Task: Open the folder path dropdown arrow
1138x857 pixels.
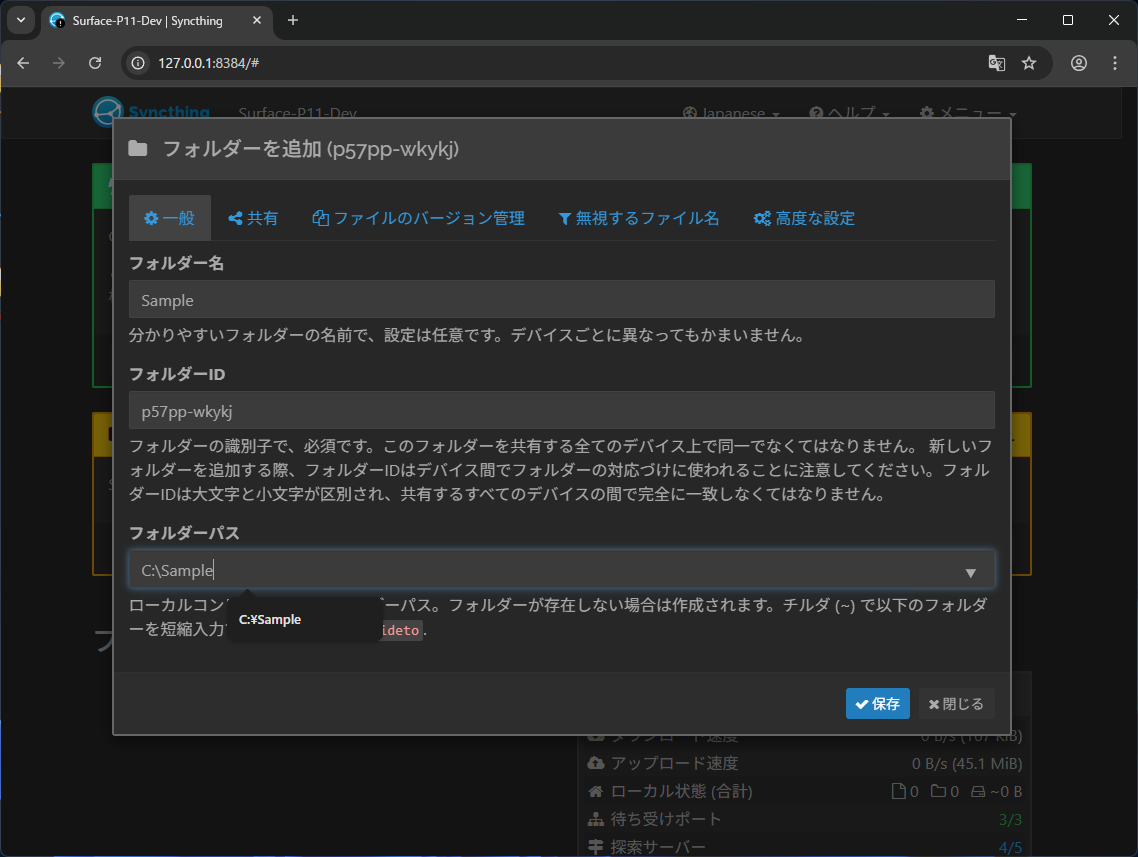Action: pyautogui.click(x=970, y=571)
